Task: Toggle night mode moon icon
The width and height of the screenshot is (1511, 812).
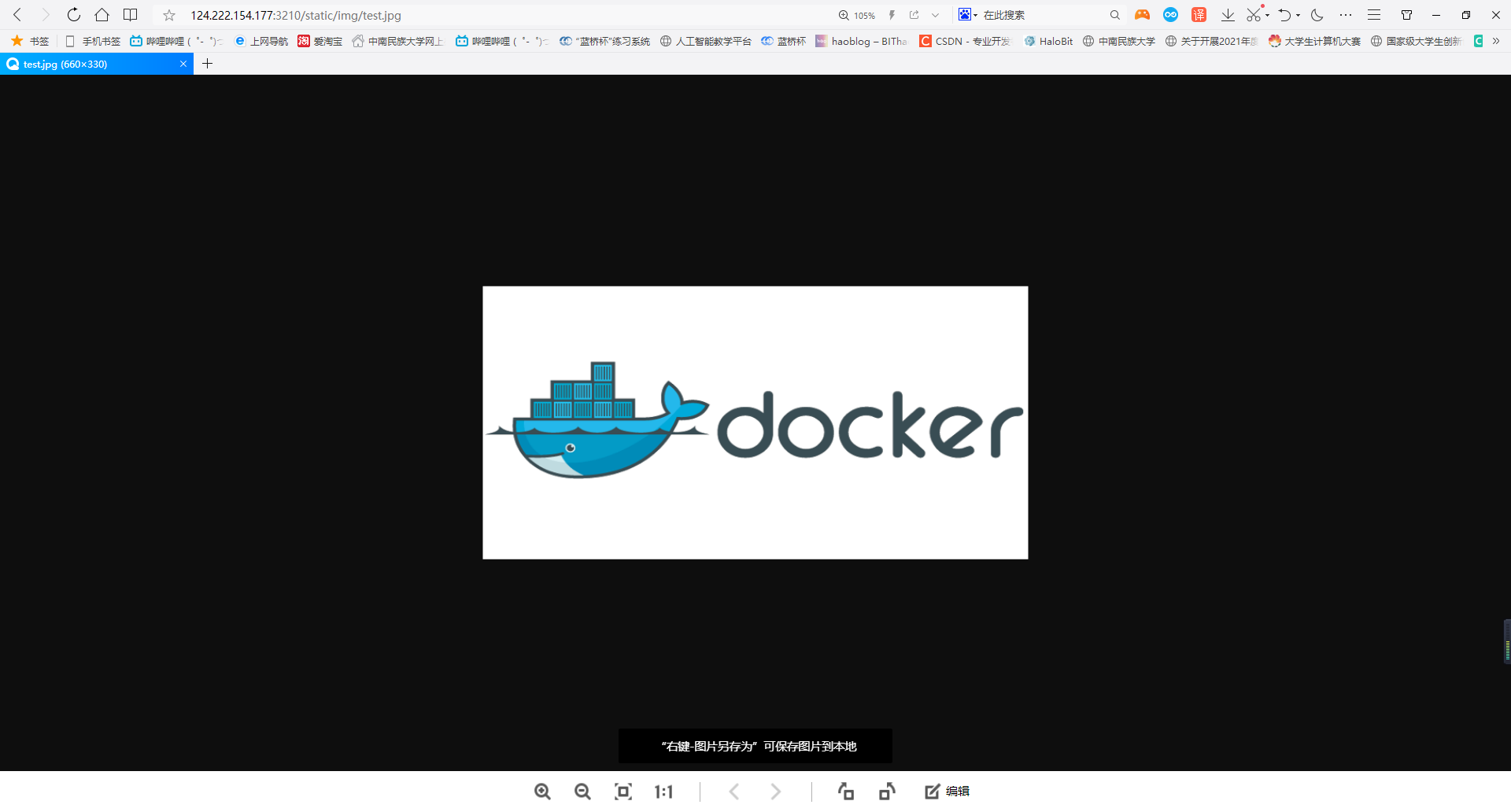Action: click(1317, 15)
